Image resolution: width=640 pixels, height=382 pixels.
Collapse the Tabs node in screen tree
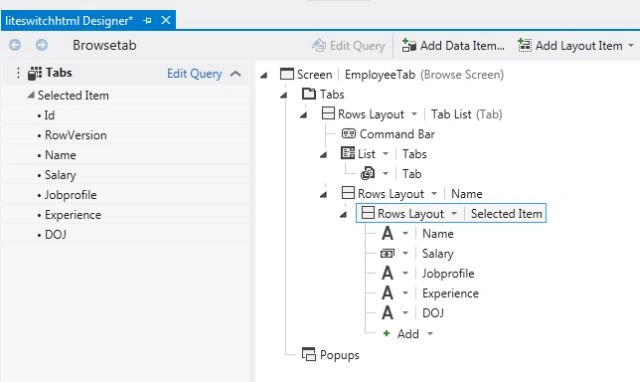(284, 95)
